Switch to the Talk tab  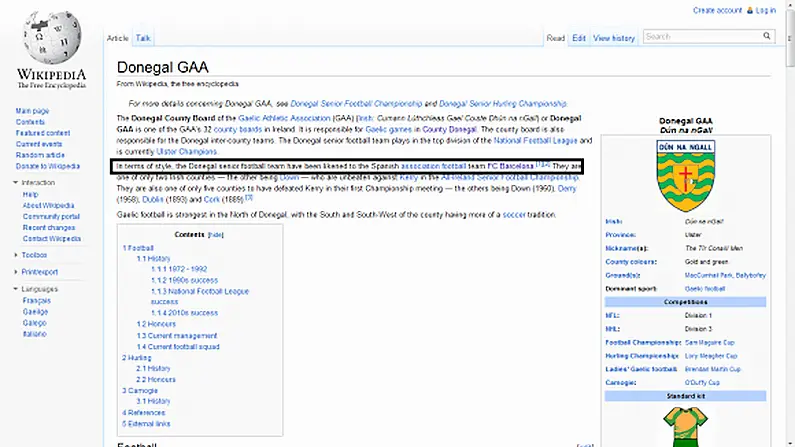click(x=142, y=38)
